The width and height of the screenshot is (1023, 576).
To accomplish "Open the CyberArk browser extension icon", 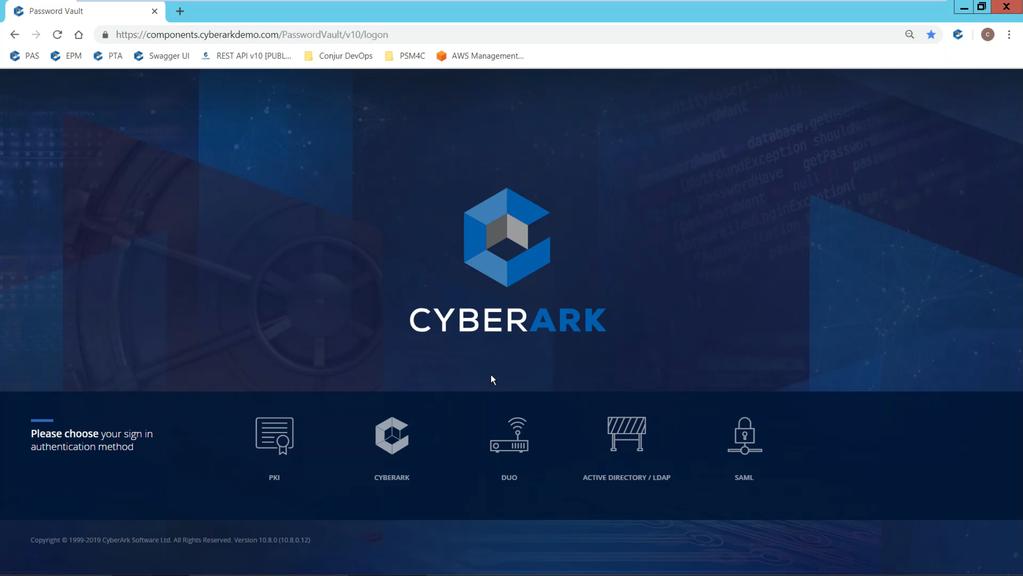I will [958, 35].
